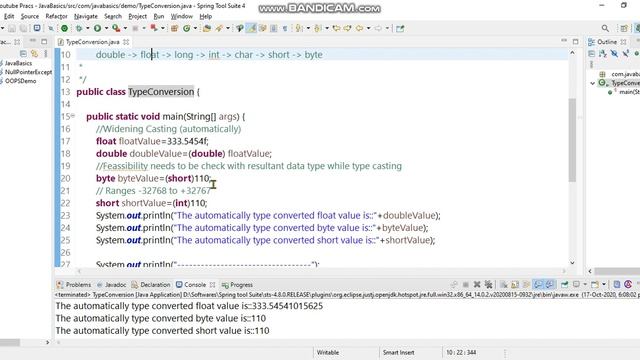Click Collapse All icon in Package Explorer
640x360 pixels.
[23, 53]
